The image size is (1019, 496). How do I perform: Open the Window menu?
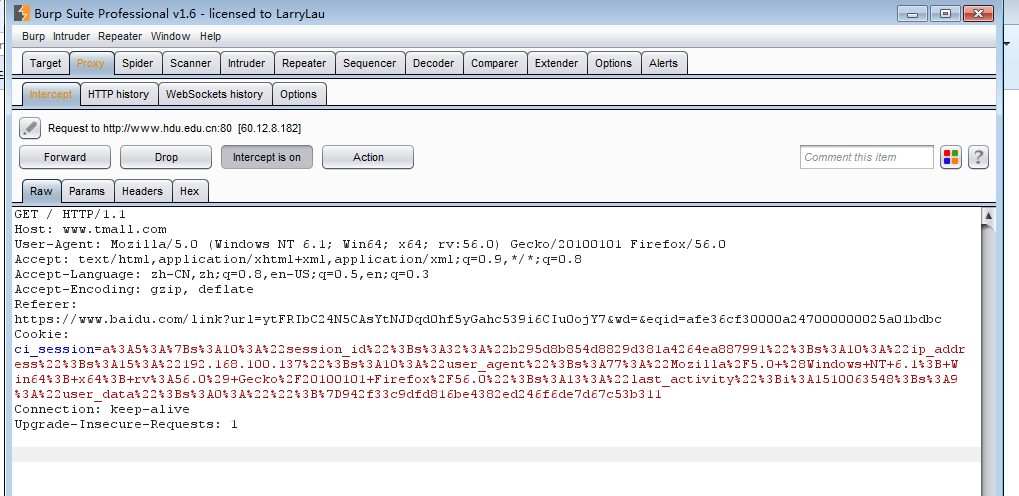pos(170,36)
